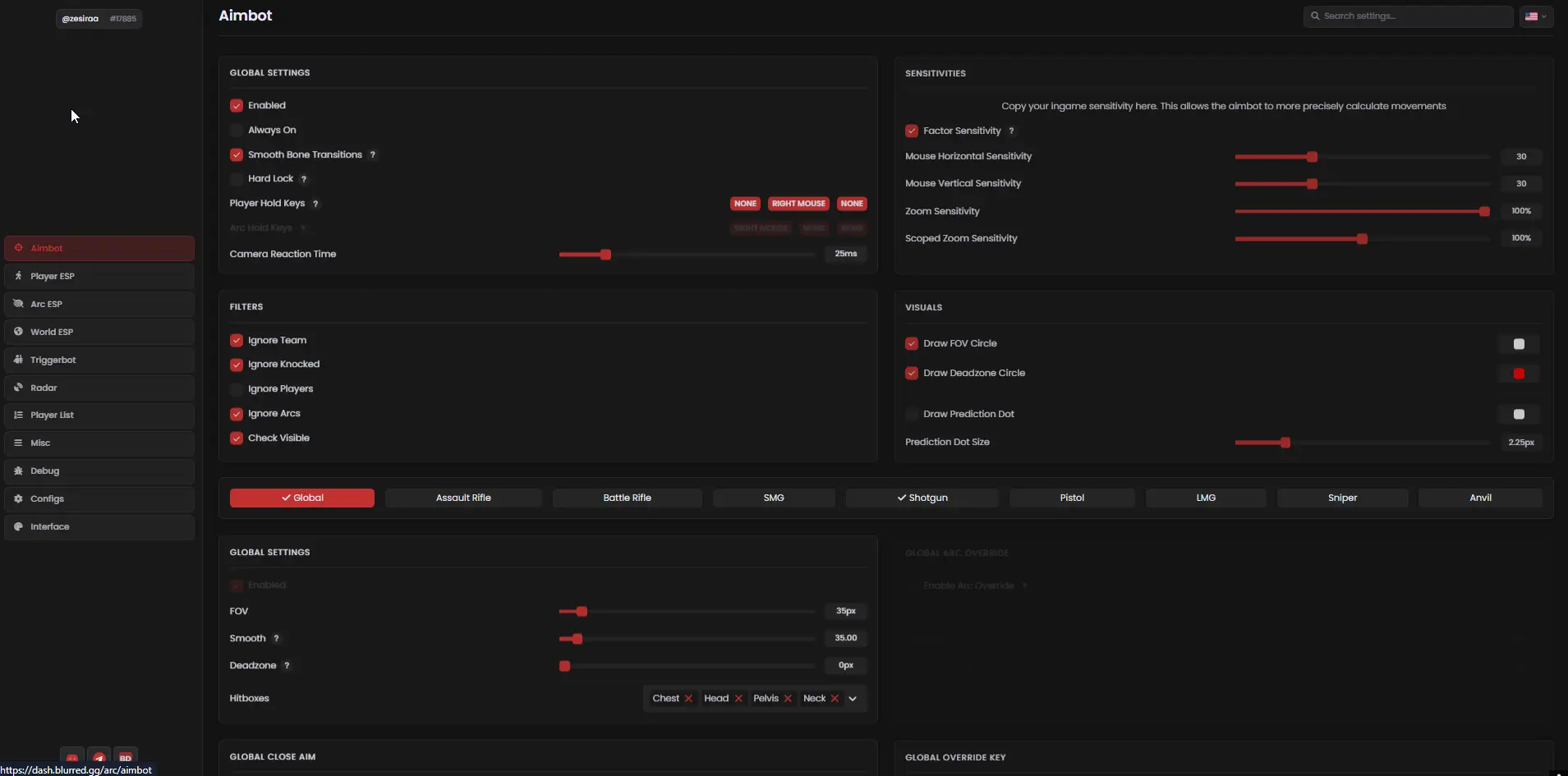Expand the Hitboxes dropdown chevron
The image size is (1568, 776).
tap(853, 699)
